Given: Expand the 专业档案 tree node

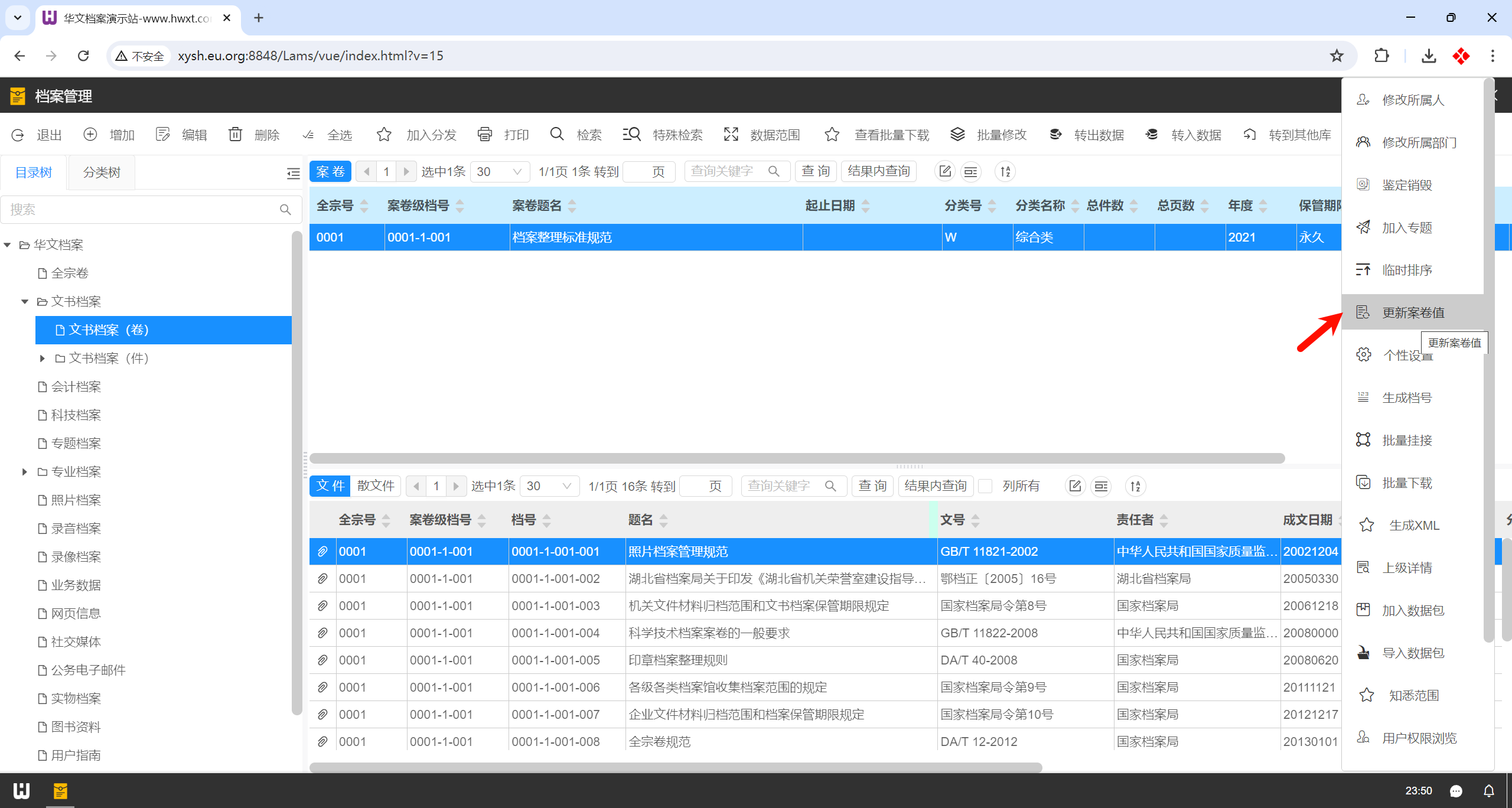Looking at the screenshot, I should [x=24, y=472].
